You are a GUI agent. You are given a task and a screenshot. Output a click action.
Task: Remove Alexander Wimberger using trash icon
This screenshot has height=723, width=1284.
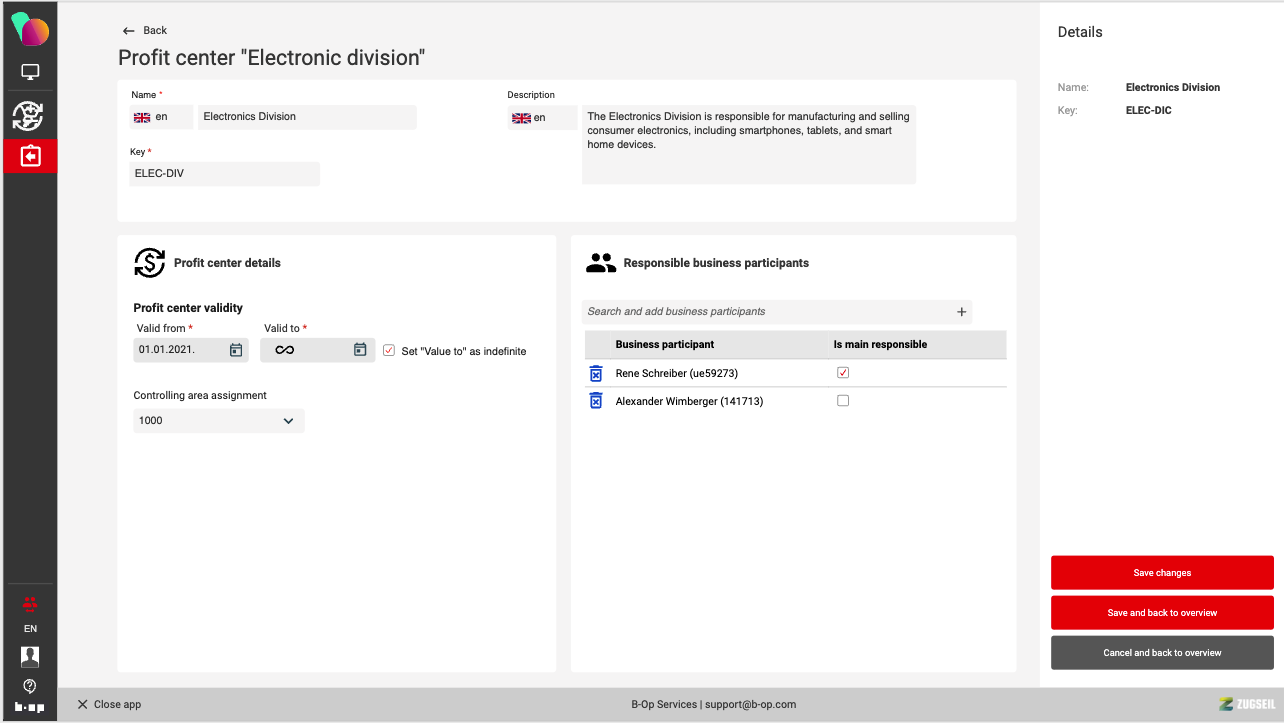point(596,401)
